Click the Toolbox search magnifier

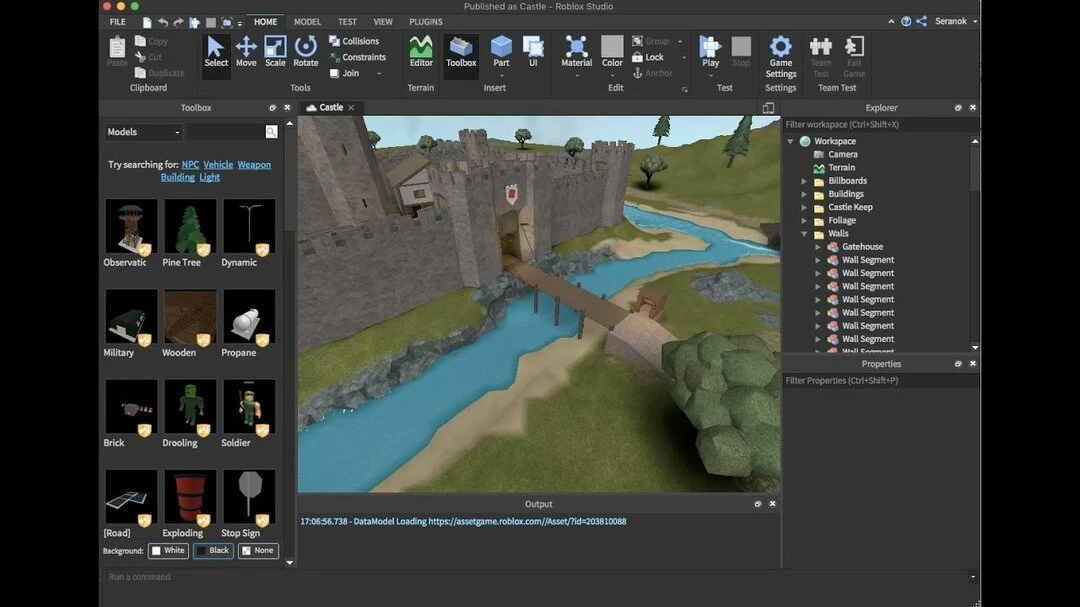click(271, 132)
